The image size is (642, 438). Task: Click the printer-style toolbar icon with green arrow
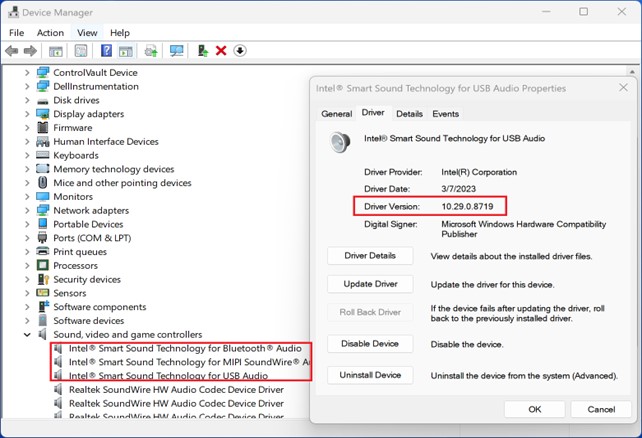(x=151, y=51)
